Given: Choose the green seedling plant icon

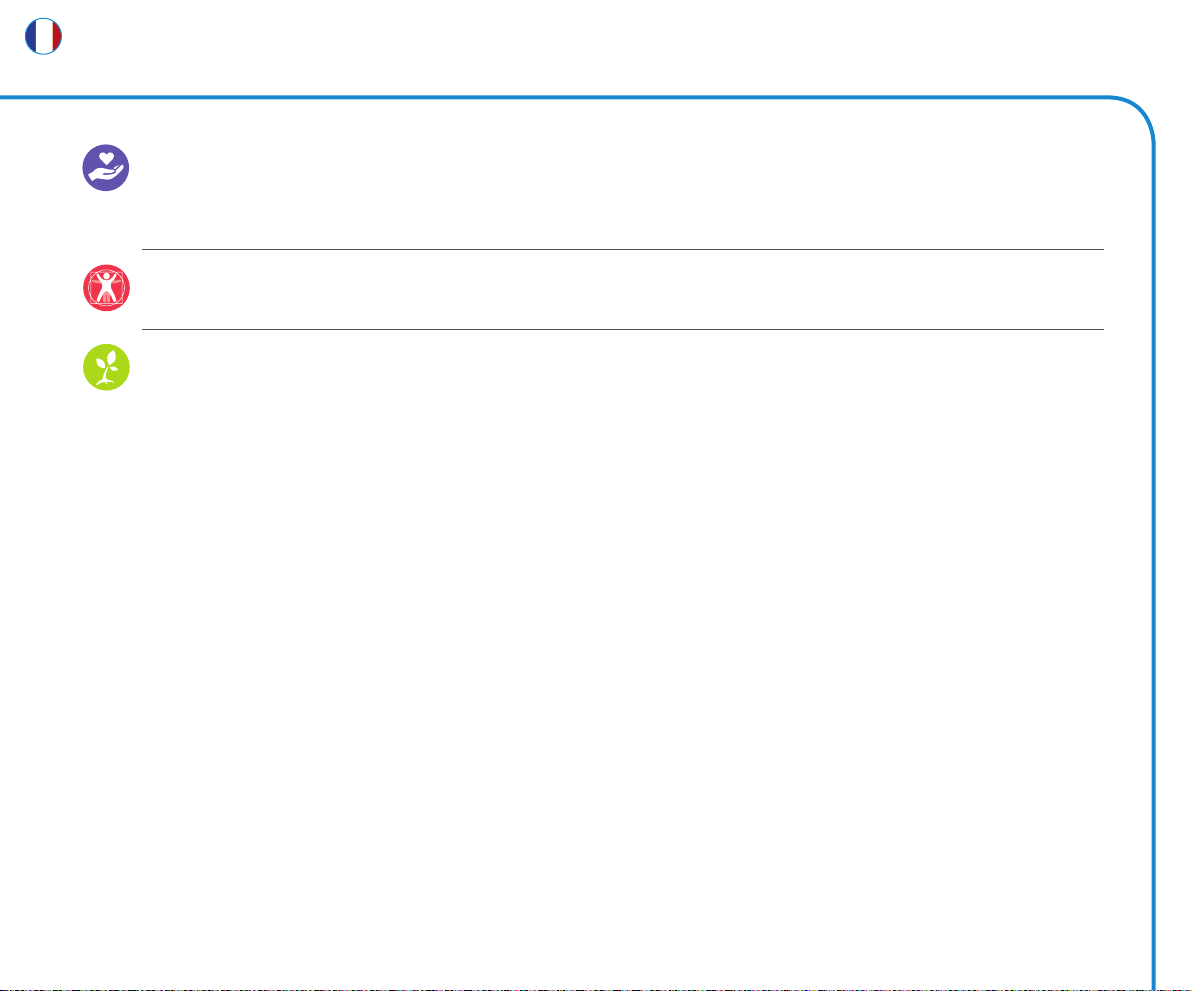Looking at the screenshot, I should click(106, 367).
